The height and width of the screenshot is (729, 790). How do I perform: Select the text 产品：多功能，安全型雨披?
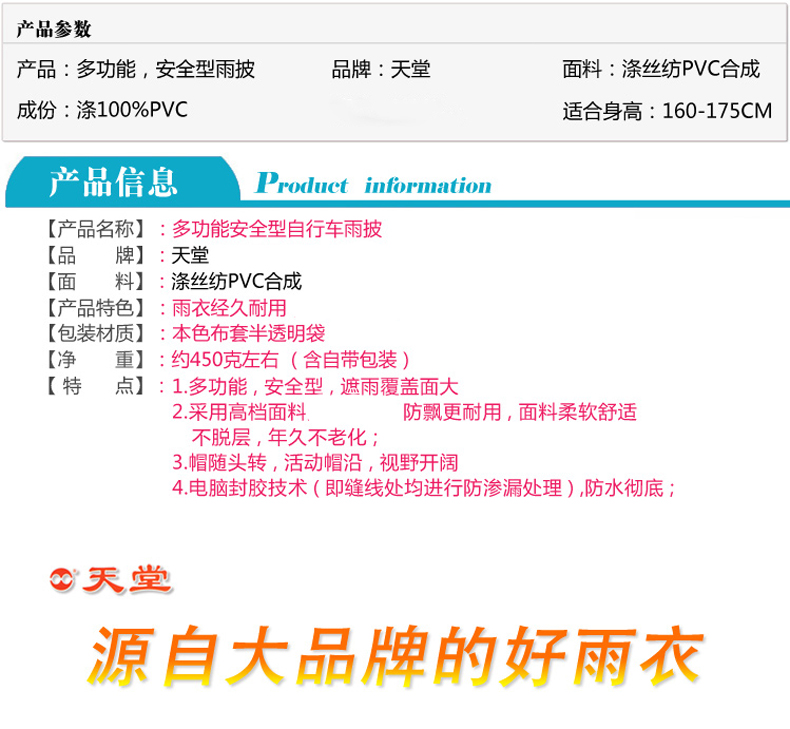coord(136,69)
